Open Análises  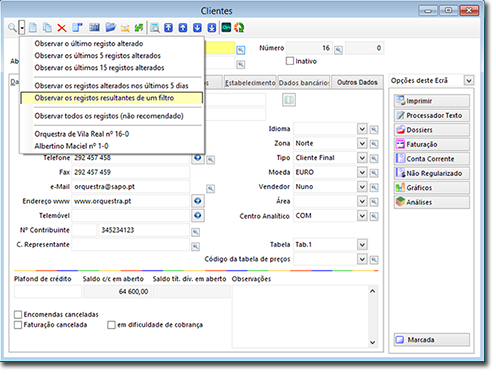pyautogui.click(x=432, y=202)
